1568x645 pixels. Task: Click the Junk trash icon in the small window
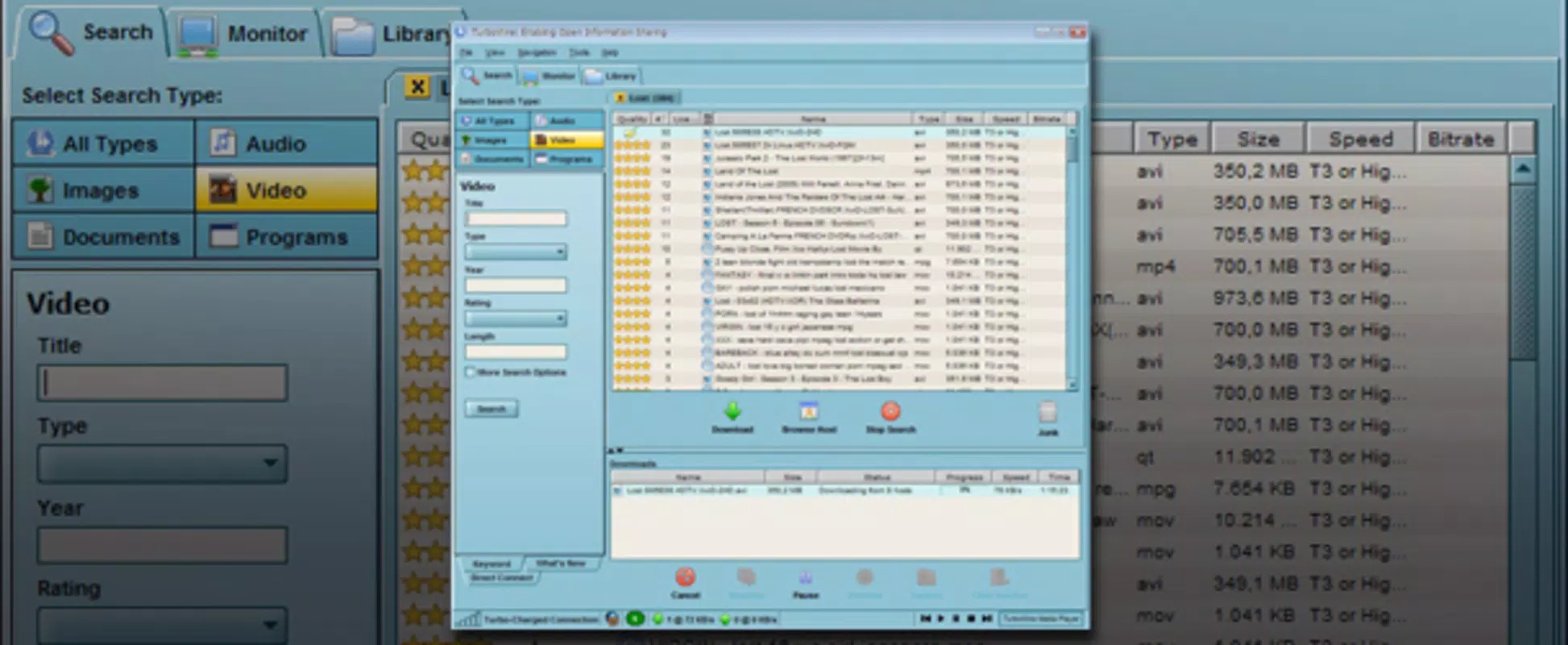pos(1047,413)
